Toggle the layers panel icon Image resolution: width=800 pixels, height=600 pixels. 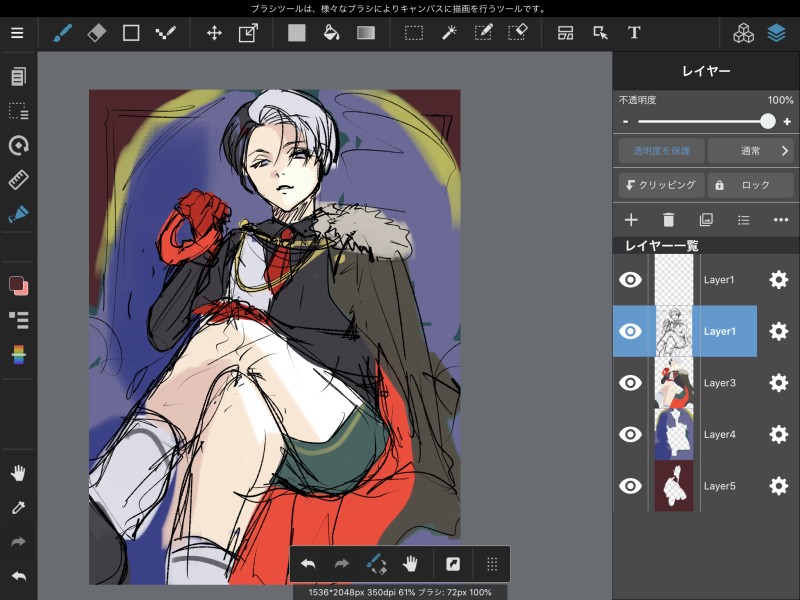pos(776,33)
